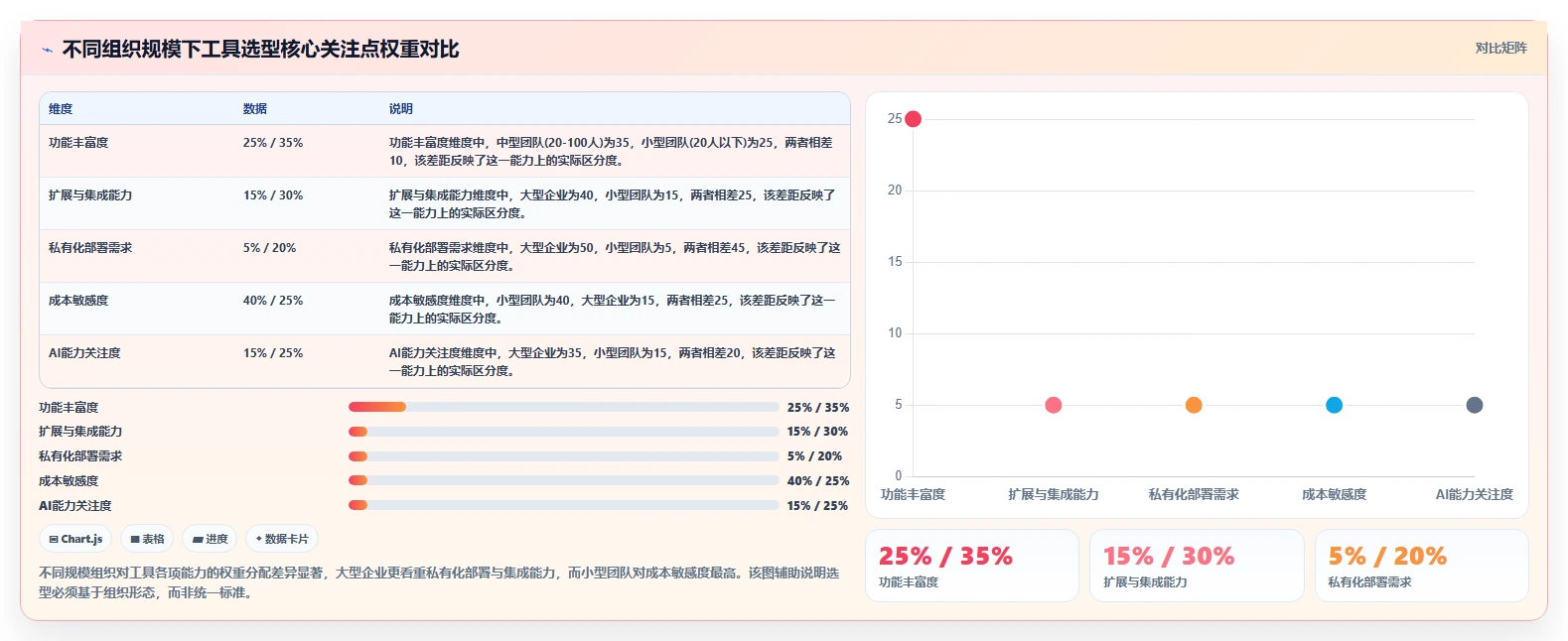This screenshot has width=1568, height=641.
Task: Click the blue 成本敏感度 chart data point
Action: 1334,405
